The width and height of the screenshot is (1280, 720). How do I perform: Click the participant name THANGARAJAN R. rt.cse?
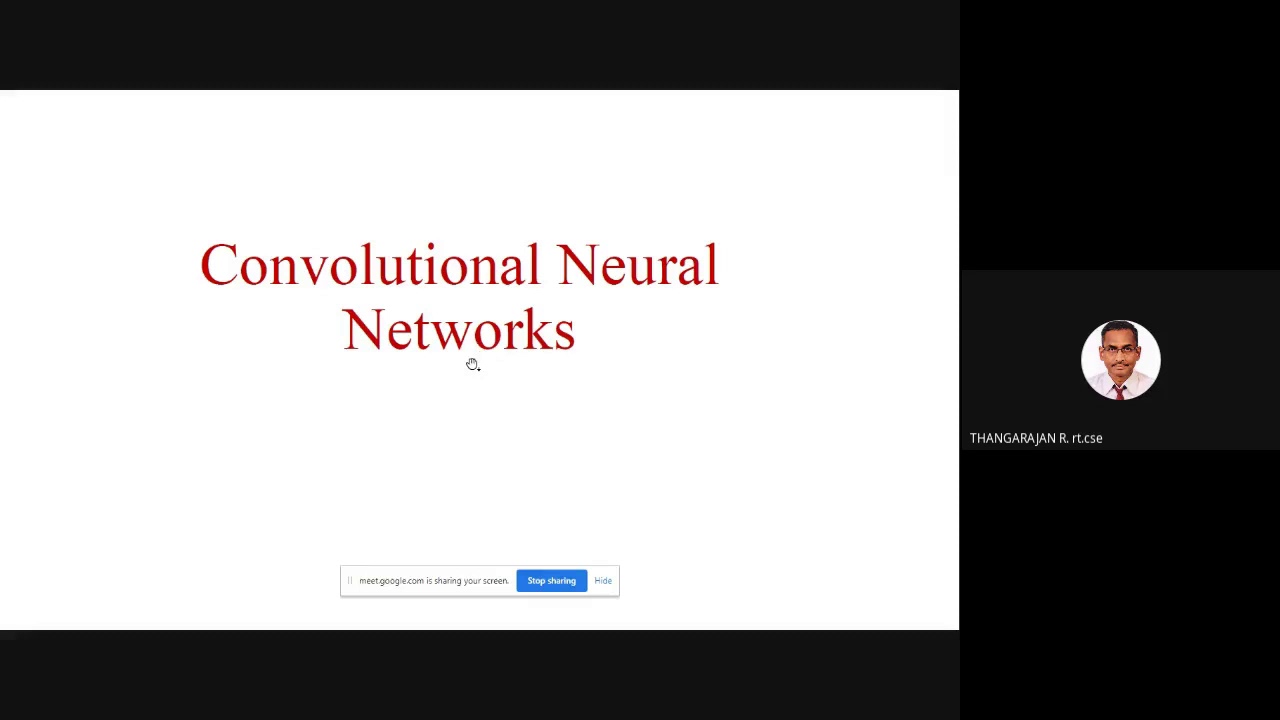point(1036,438)
